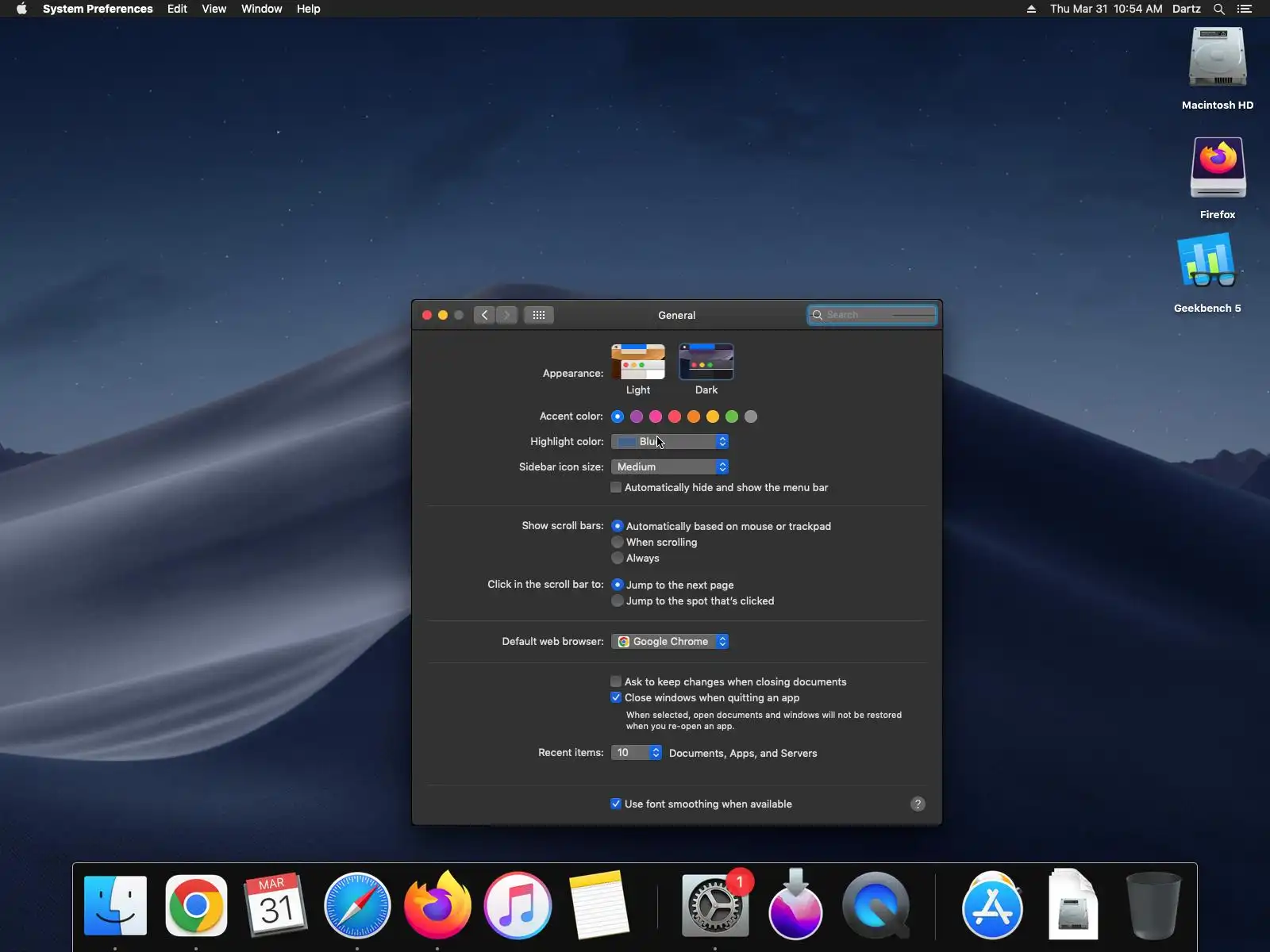Open Notification Center list icon
This screenshot has width=1270, height=952.
coord(1245,9)
